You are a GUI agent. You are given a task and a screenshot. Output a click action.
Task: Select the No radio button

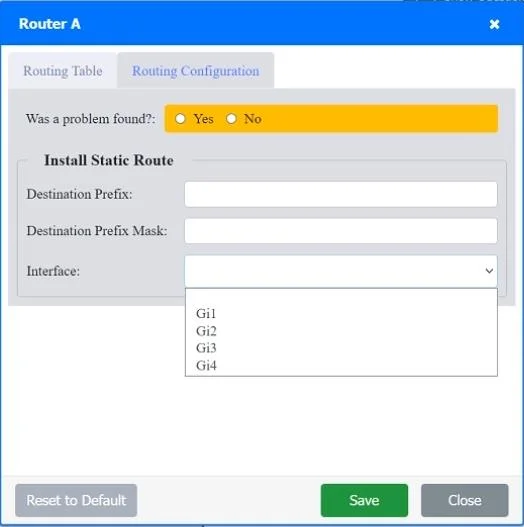coord(231,119)
